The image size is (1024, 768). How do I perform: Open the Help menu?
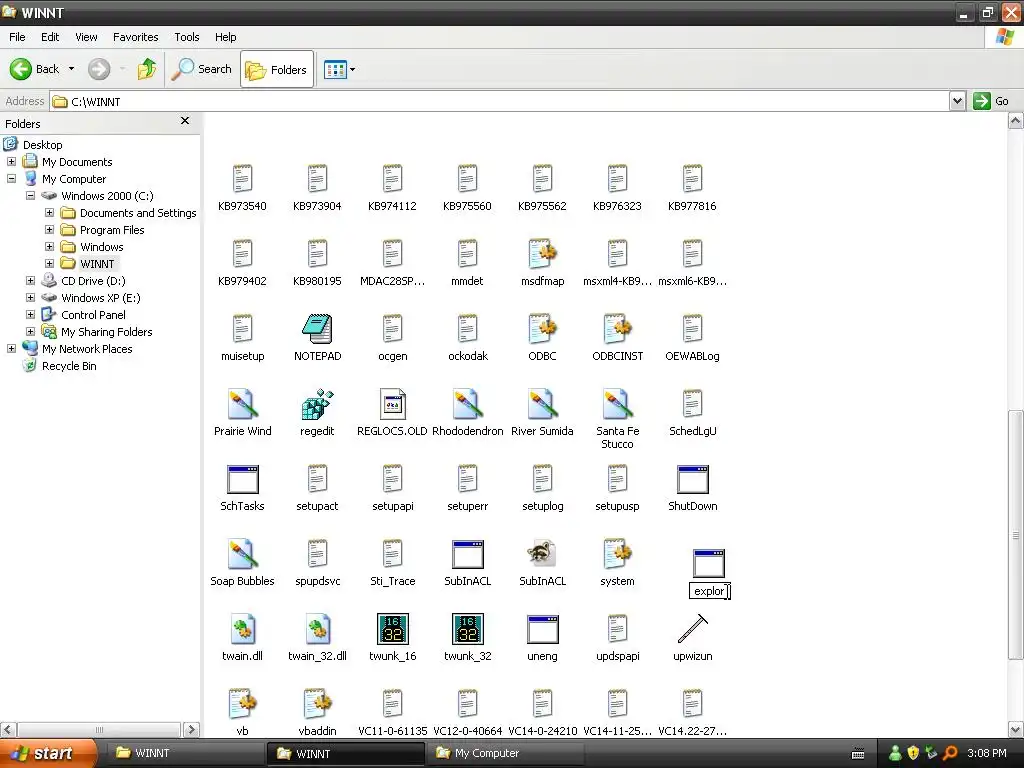click(225, 37)
